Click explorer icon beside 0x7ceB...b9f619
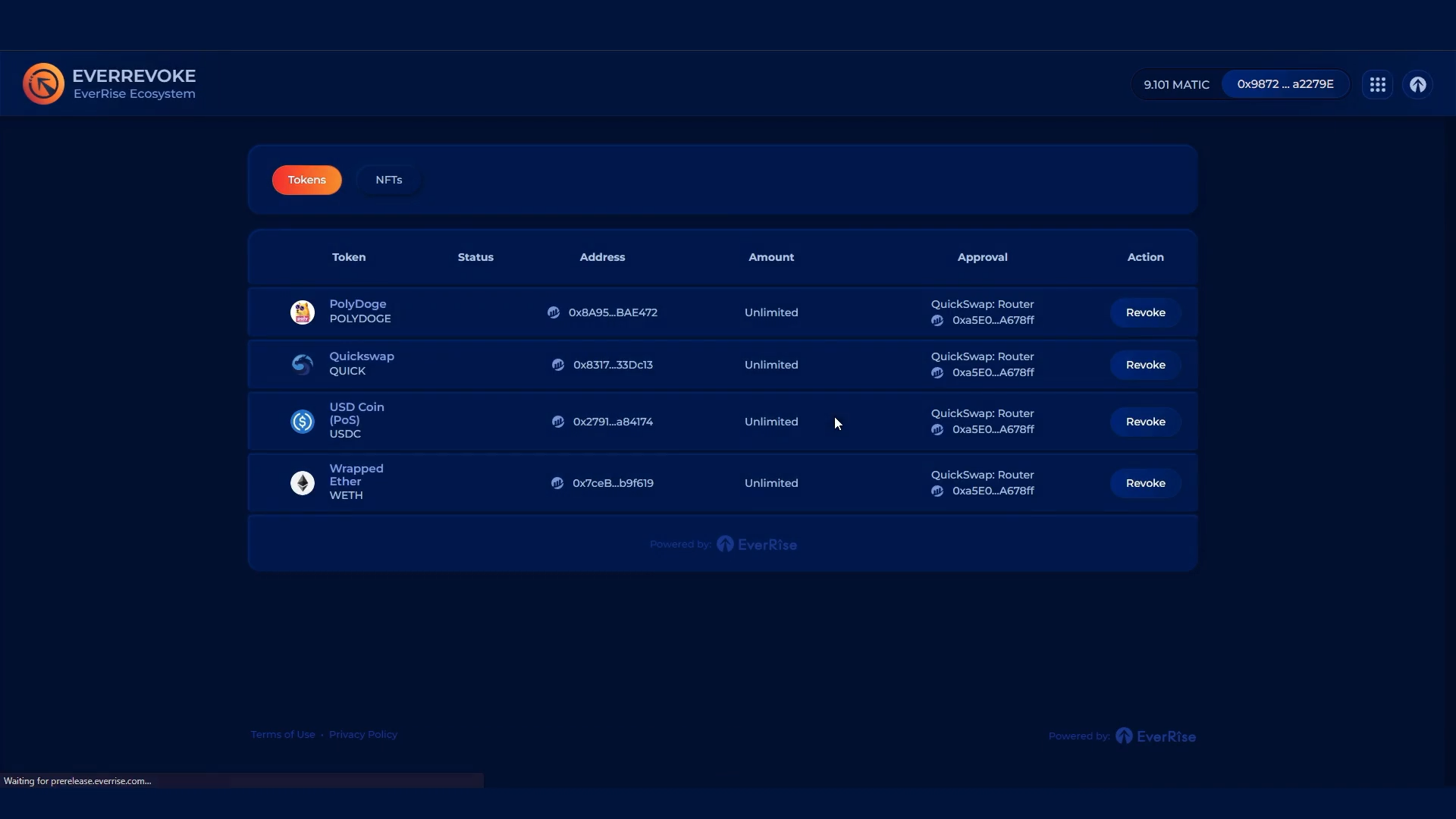 pos(557,483)
